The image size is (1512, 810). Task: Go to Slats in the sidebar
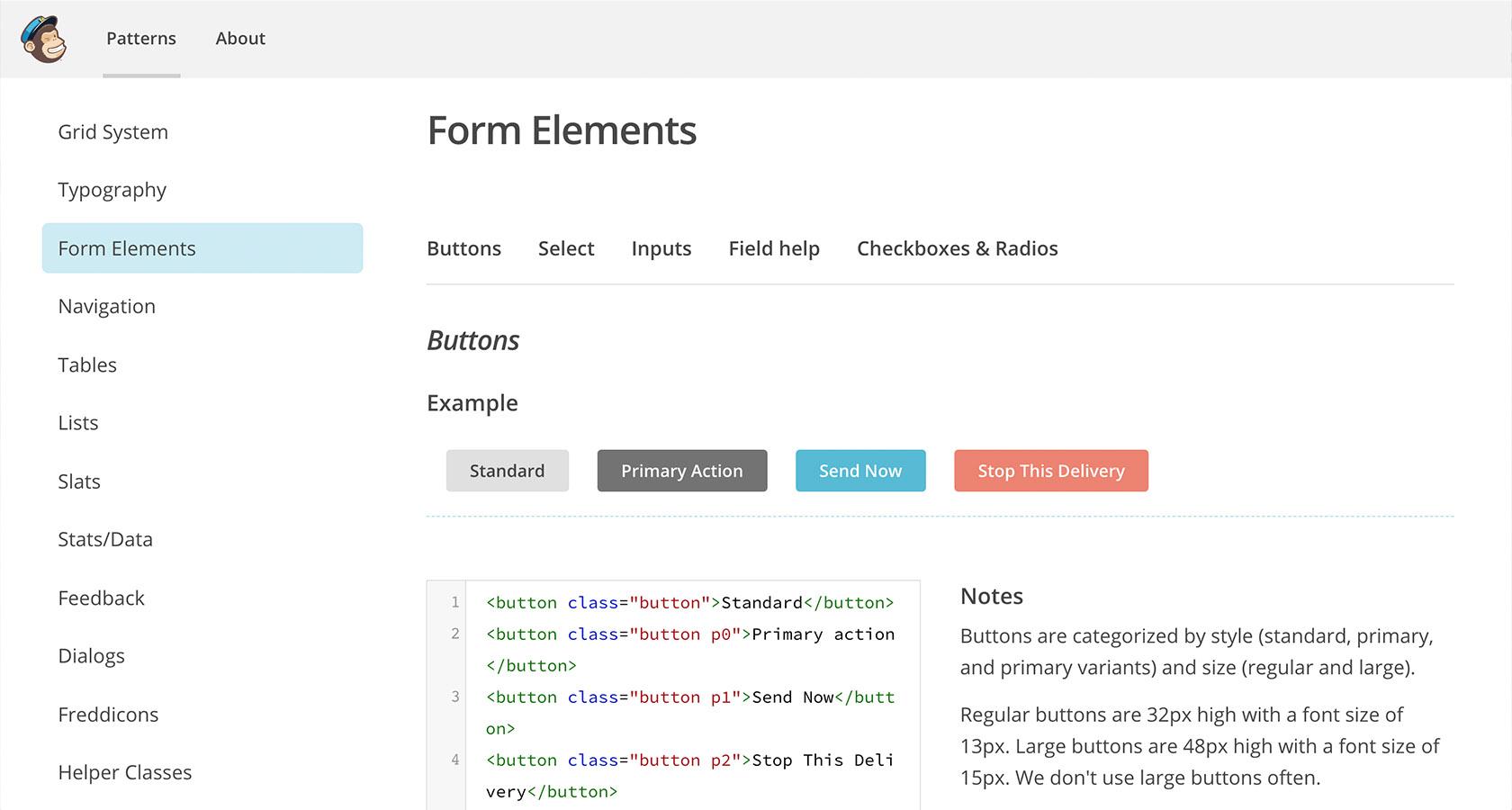[79, 481]
